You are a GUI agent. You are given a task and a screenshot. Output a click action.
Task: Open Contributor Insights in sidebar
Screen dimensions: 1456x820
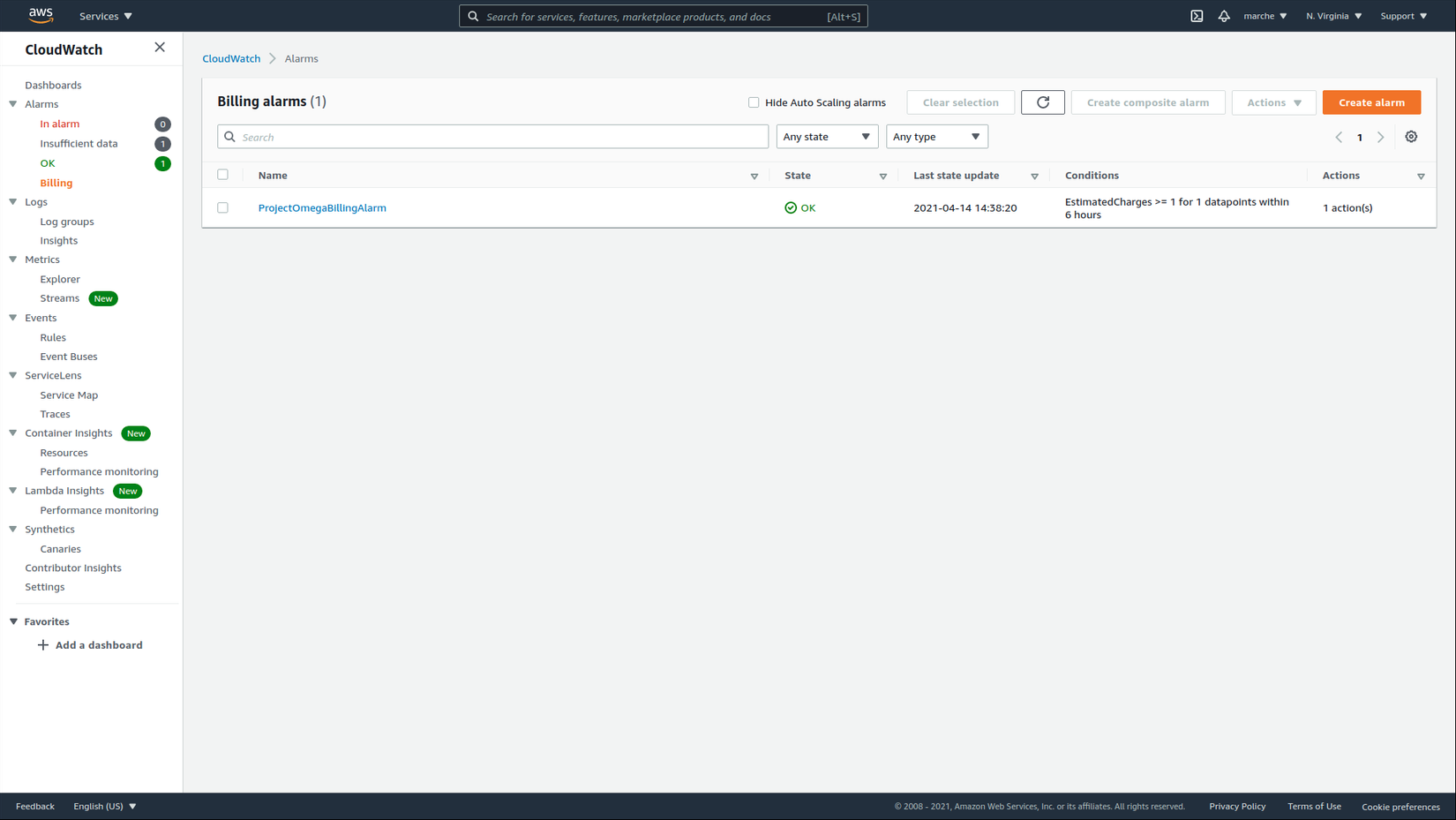(73, 568)
